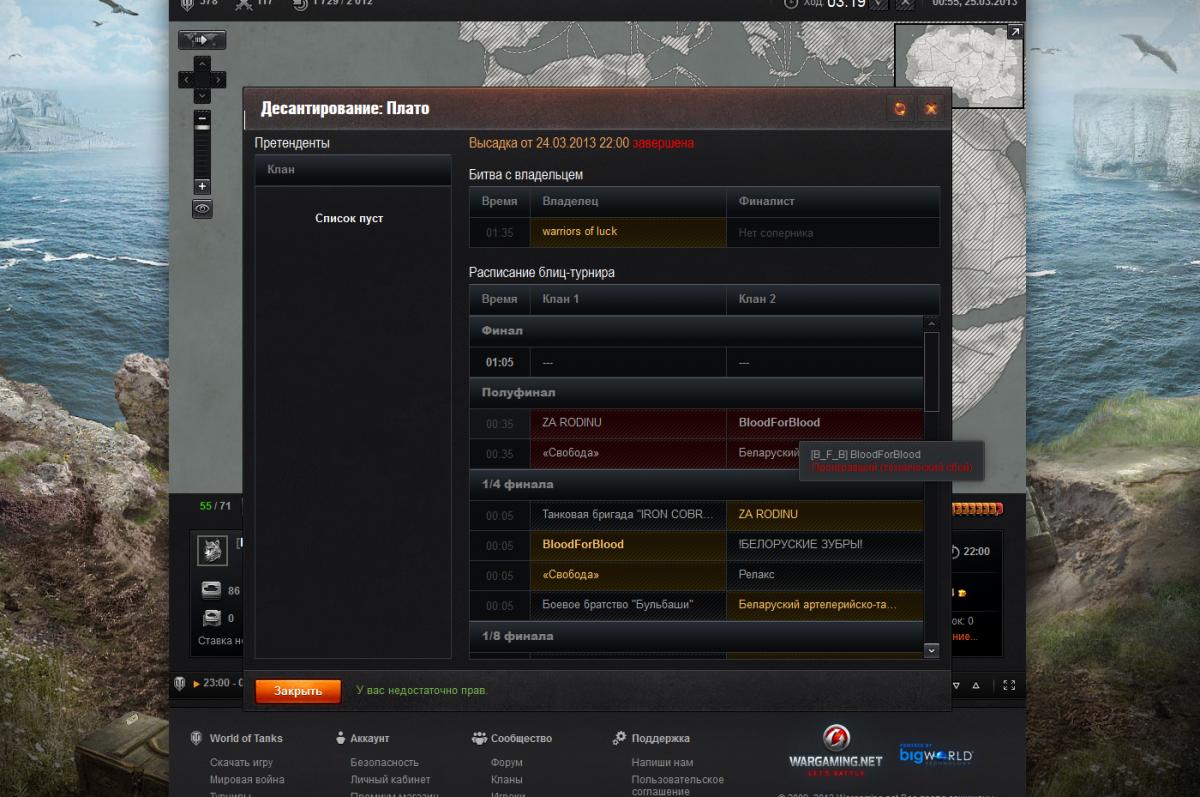The width and height of the screenshot is (1200, 797).
Task: Click the zoom in plus button
Action: 202,187
